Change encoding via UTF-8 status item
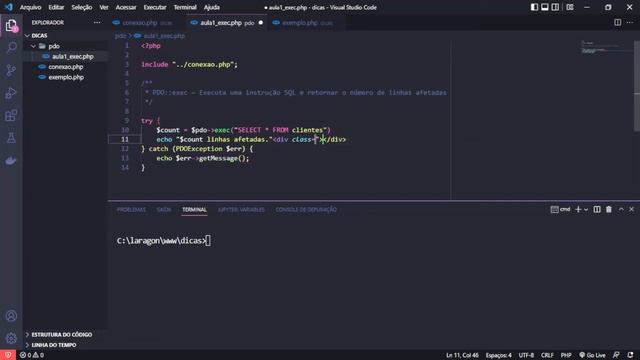The width and height of the screenshot is (640, 360). [526, 355]
